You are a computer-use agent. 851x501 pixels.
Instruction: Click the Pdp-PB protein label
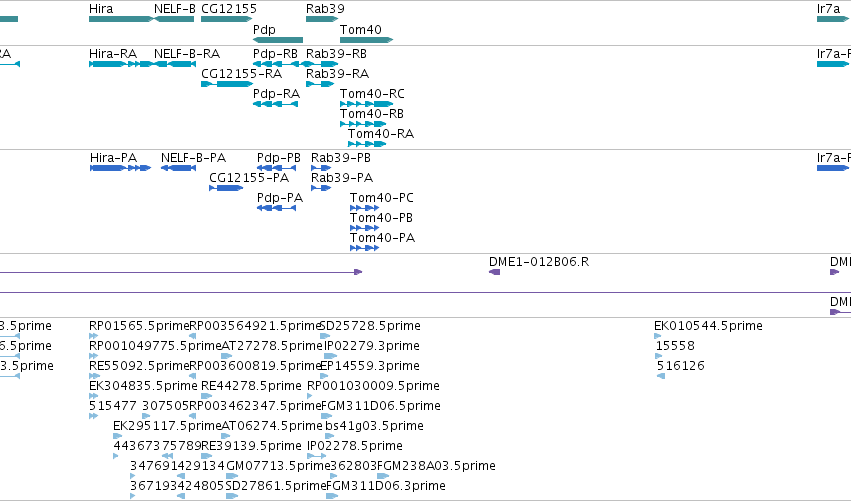pyautogui.click(x=279, y=158)
